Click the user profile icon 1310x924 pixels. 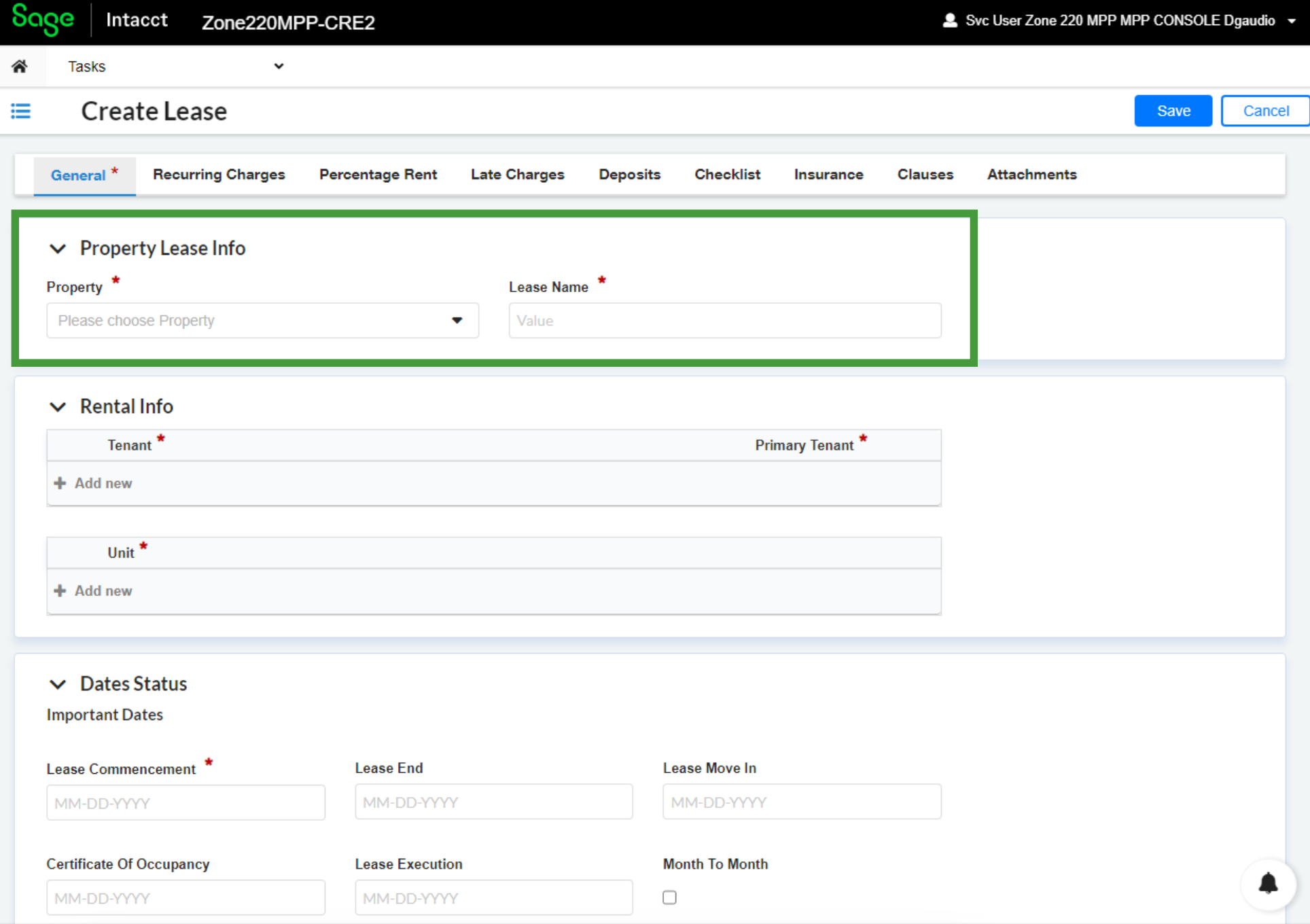pyautogui.click(x=950, y=20)
